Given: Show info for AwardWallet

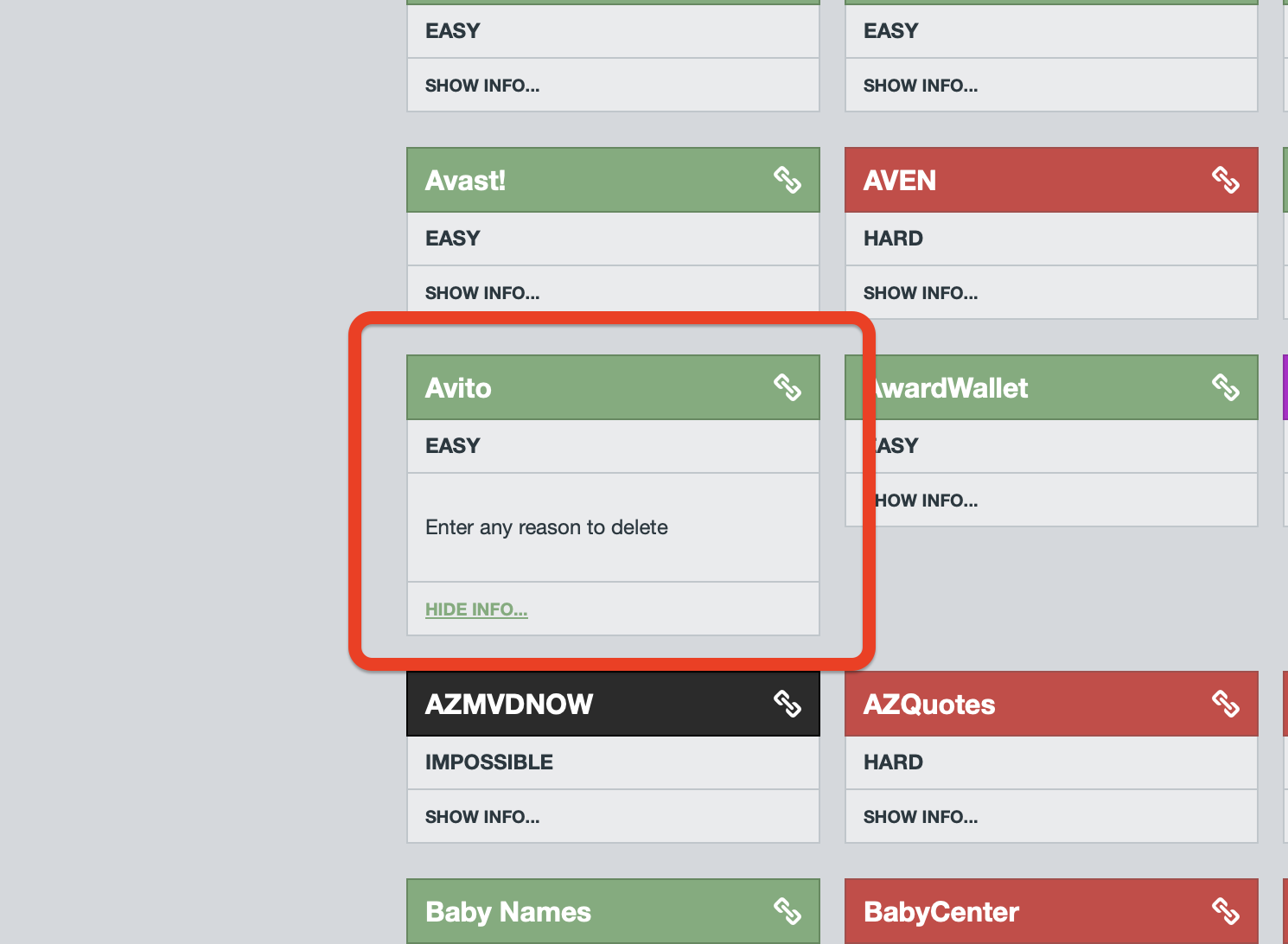Looking at the screenshot, I should point(927,501).
